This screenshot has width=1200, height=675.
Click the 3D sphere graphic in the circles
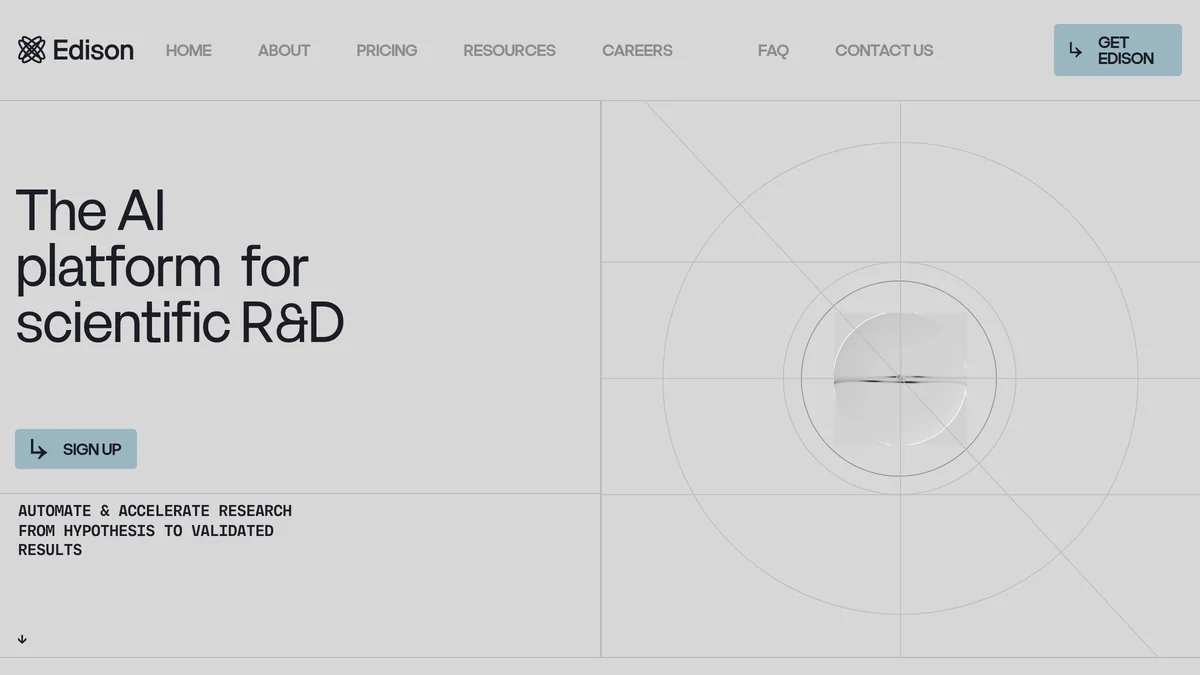pyautogui.click(x=899, y=378)
